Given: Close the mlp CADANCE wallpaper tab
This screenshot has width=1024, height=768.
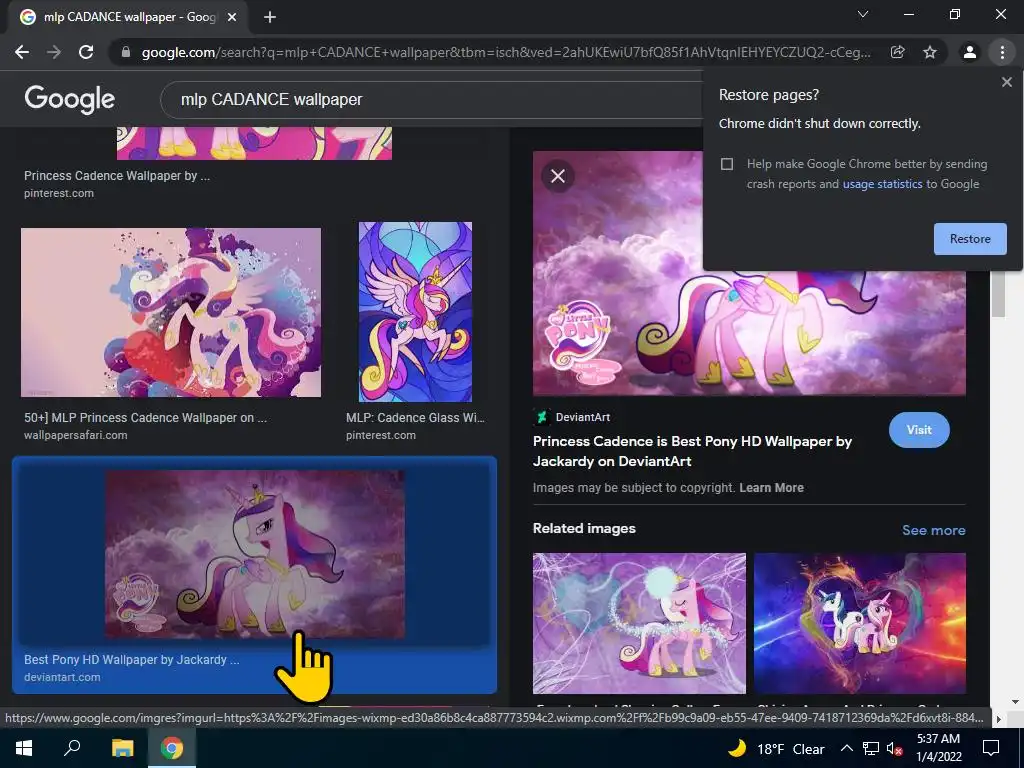Looking at the screenshot, I should (232, 17).
